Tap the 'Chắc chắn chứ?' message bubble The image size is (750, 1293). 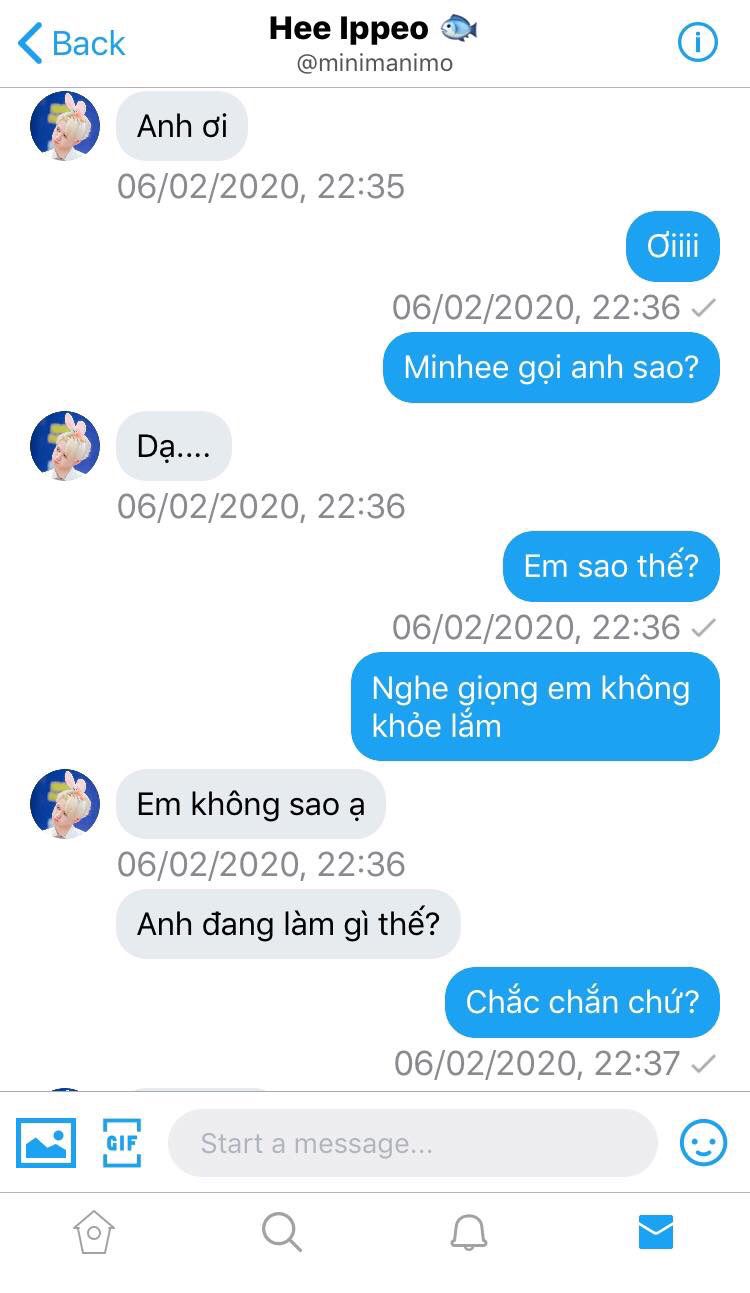[x=582, y=1002]
